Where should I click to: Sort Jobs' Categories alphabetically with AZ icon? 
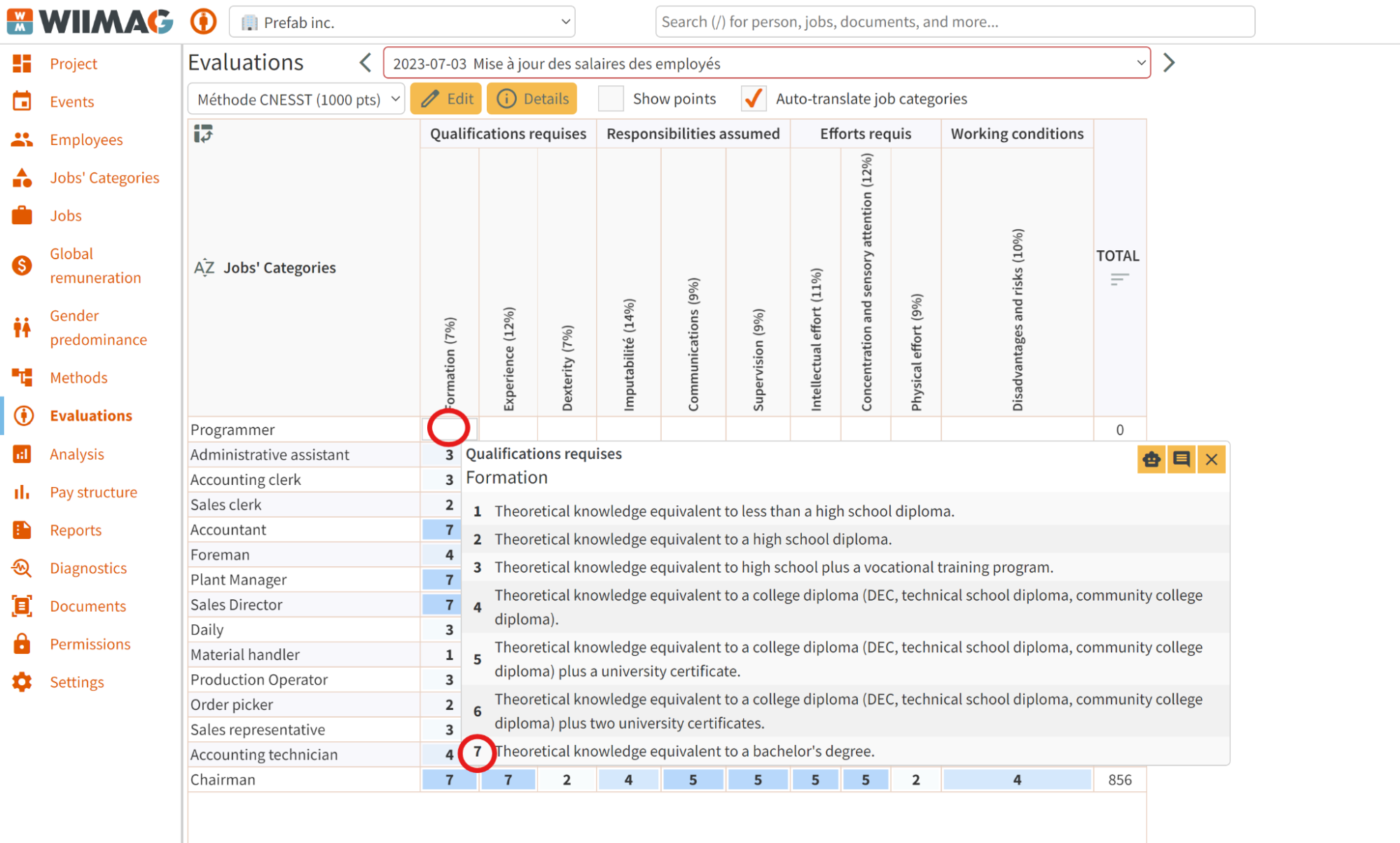204,268
